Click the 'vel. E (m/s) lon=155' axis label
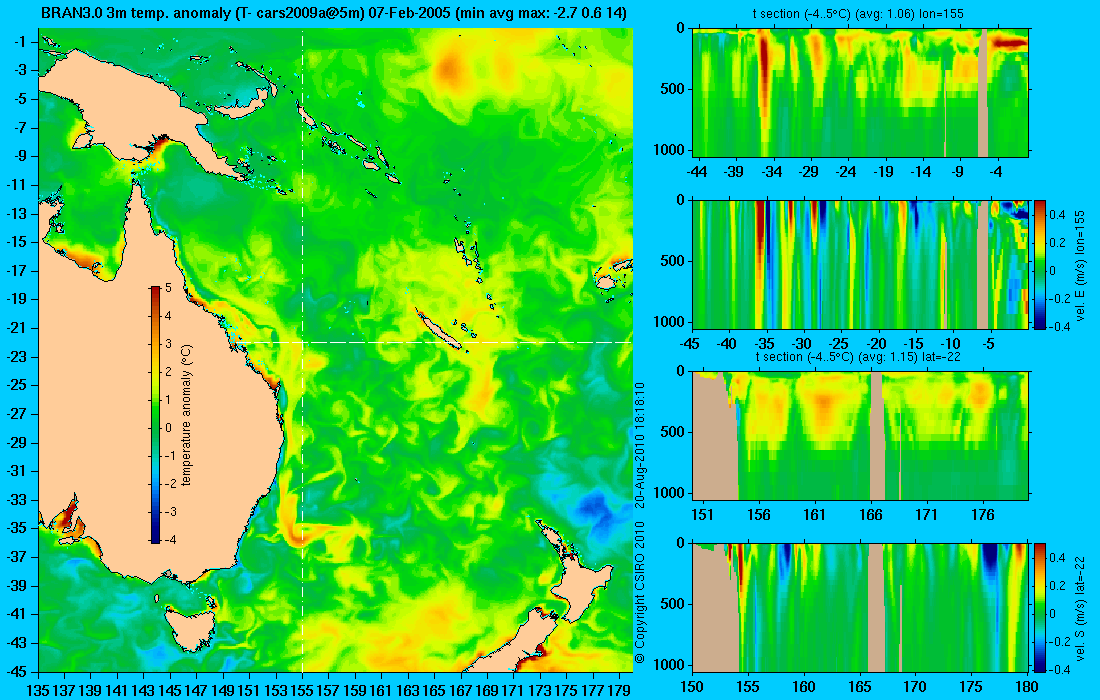 click(x=1080, y=265)
